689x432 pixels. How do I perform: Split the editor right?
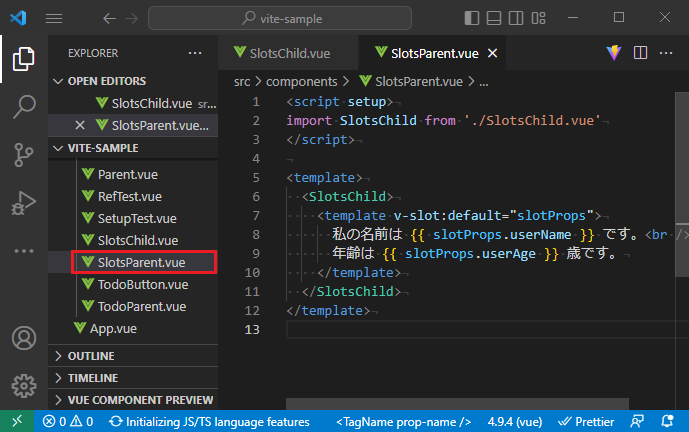pyautogui.click(x=640, y=53)
